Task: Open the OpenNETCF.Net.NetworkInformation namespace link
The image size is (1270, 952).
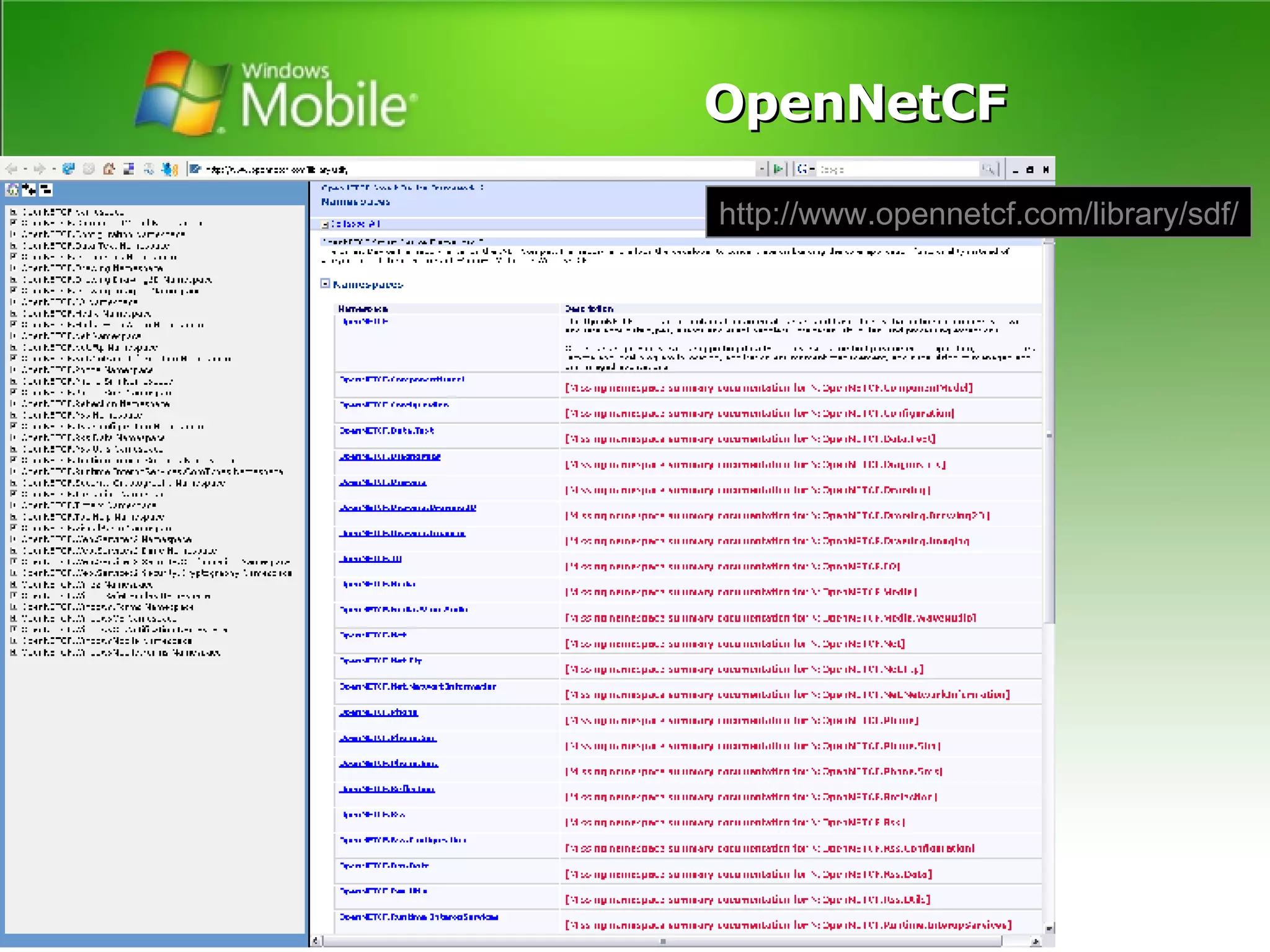Action: (x=418, y=686)
